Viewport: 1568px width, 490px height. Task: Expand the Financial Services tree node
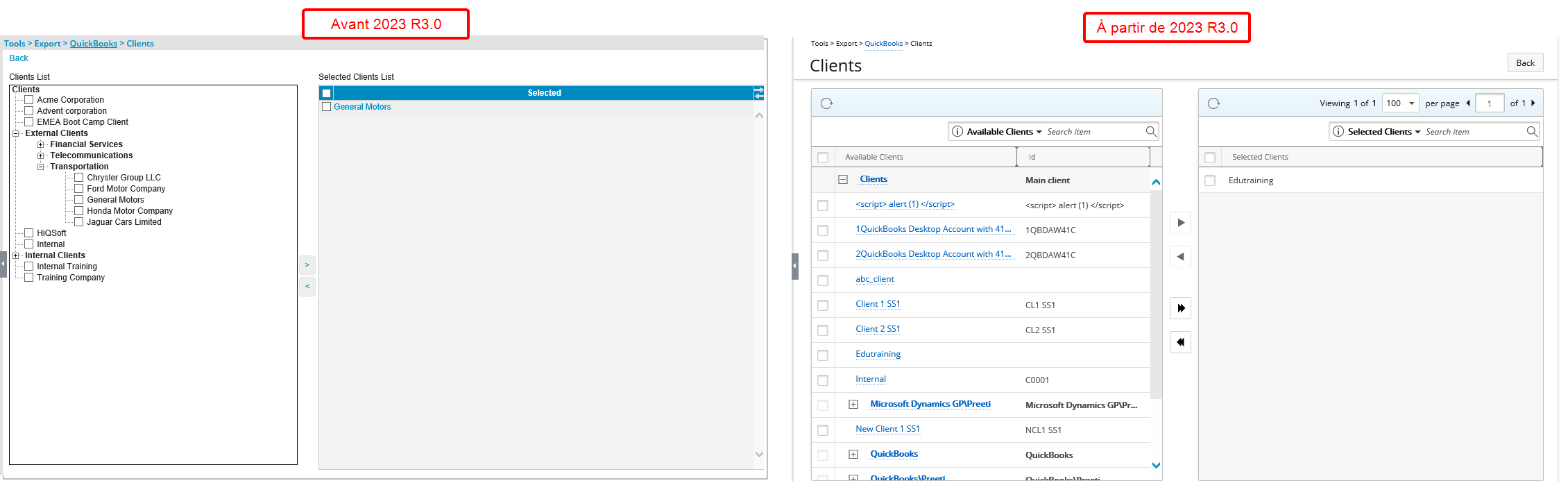(40, 144)
